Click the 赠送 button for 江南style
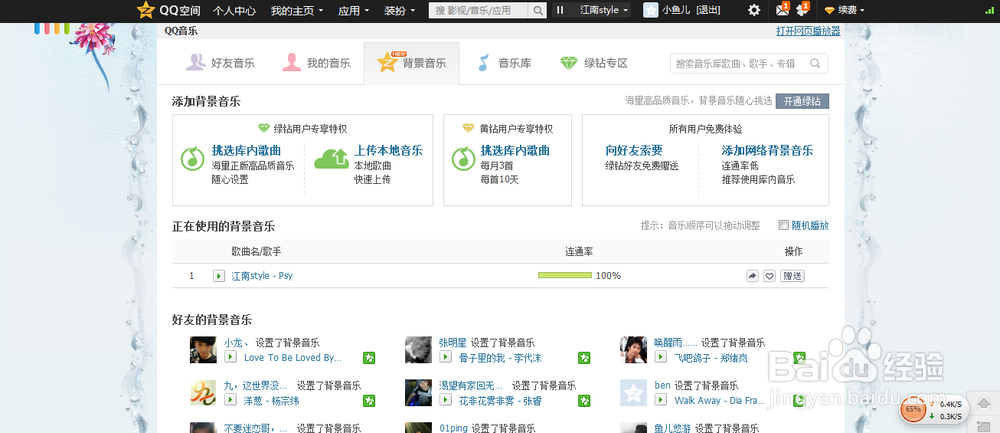 point(793,275)
